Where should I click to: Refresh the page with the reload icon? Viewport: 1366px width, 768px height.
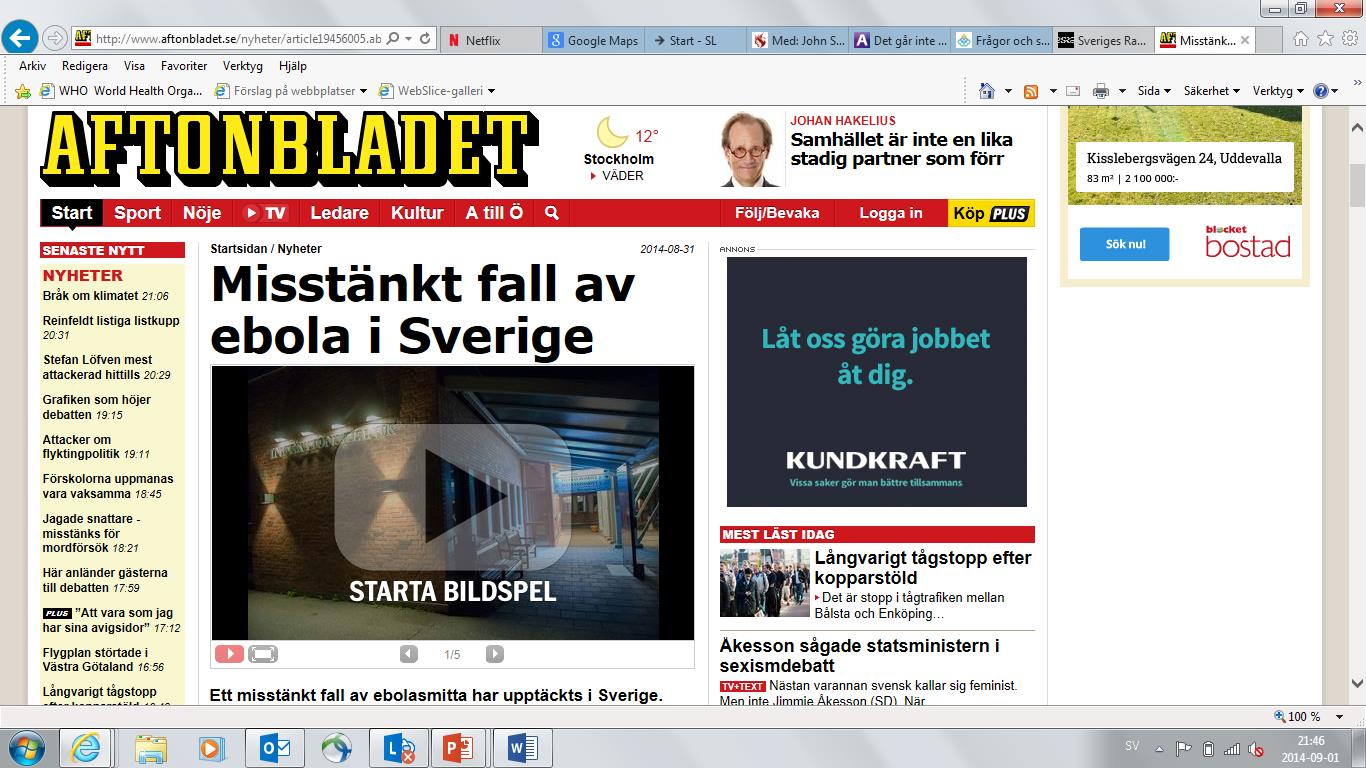coord(425,39)
